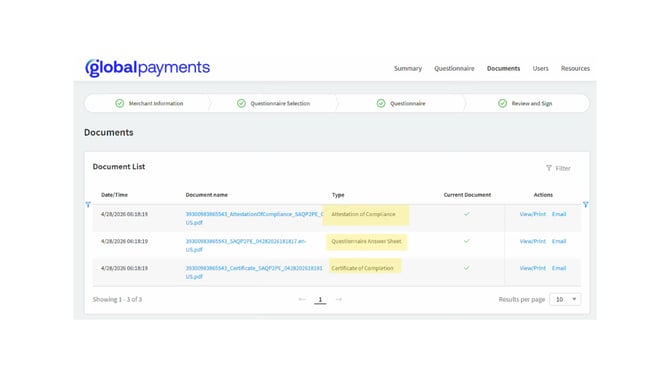Click the blue filter icon at table left edge

tap(88, 205)
